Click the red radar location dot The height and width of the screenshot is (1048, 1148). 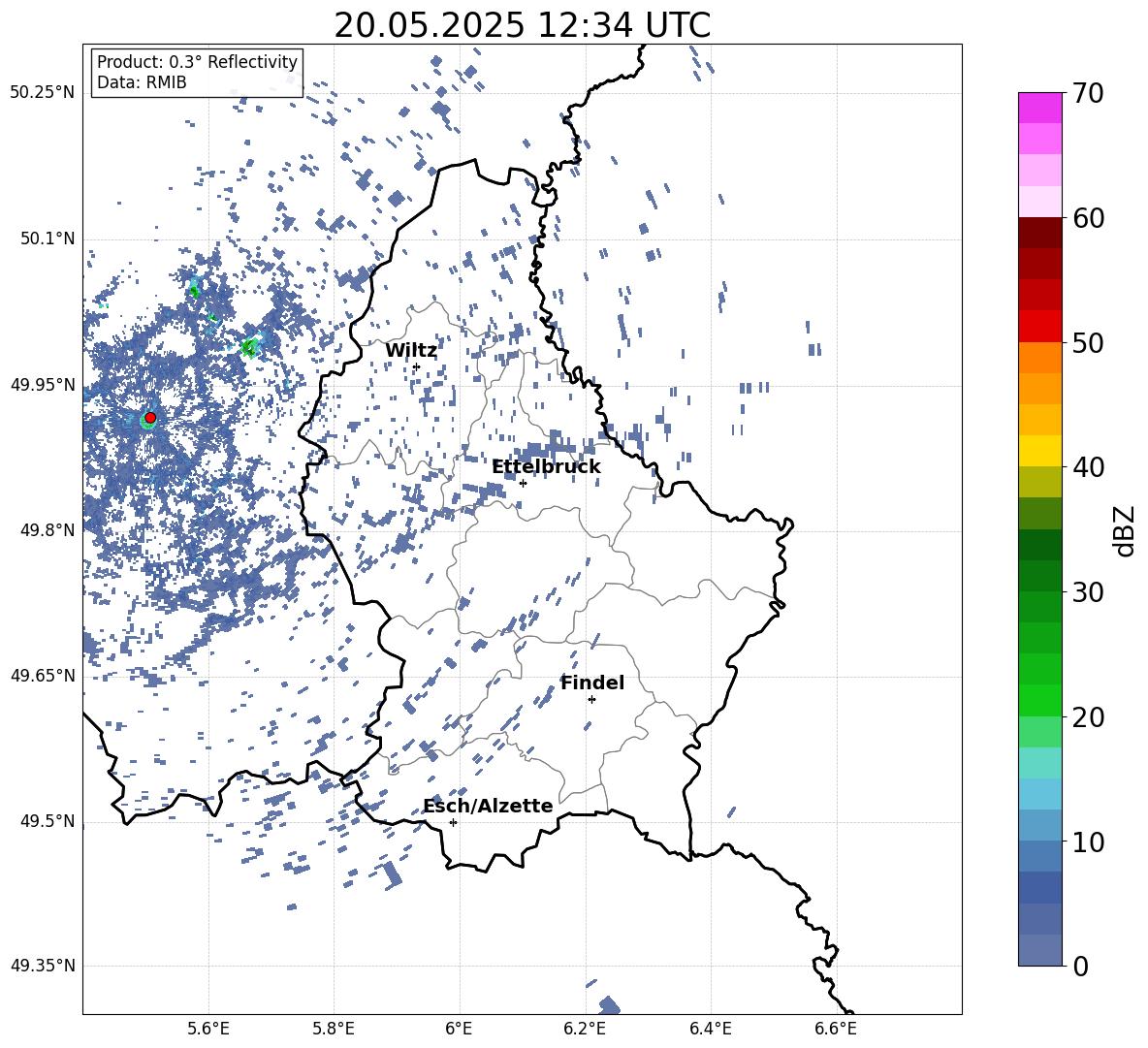pos(150,418)
